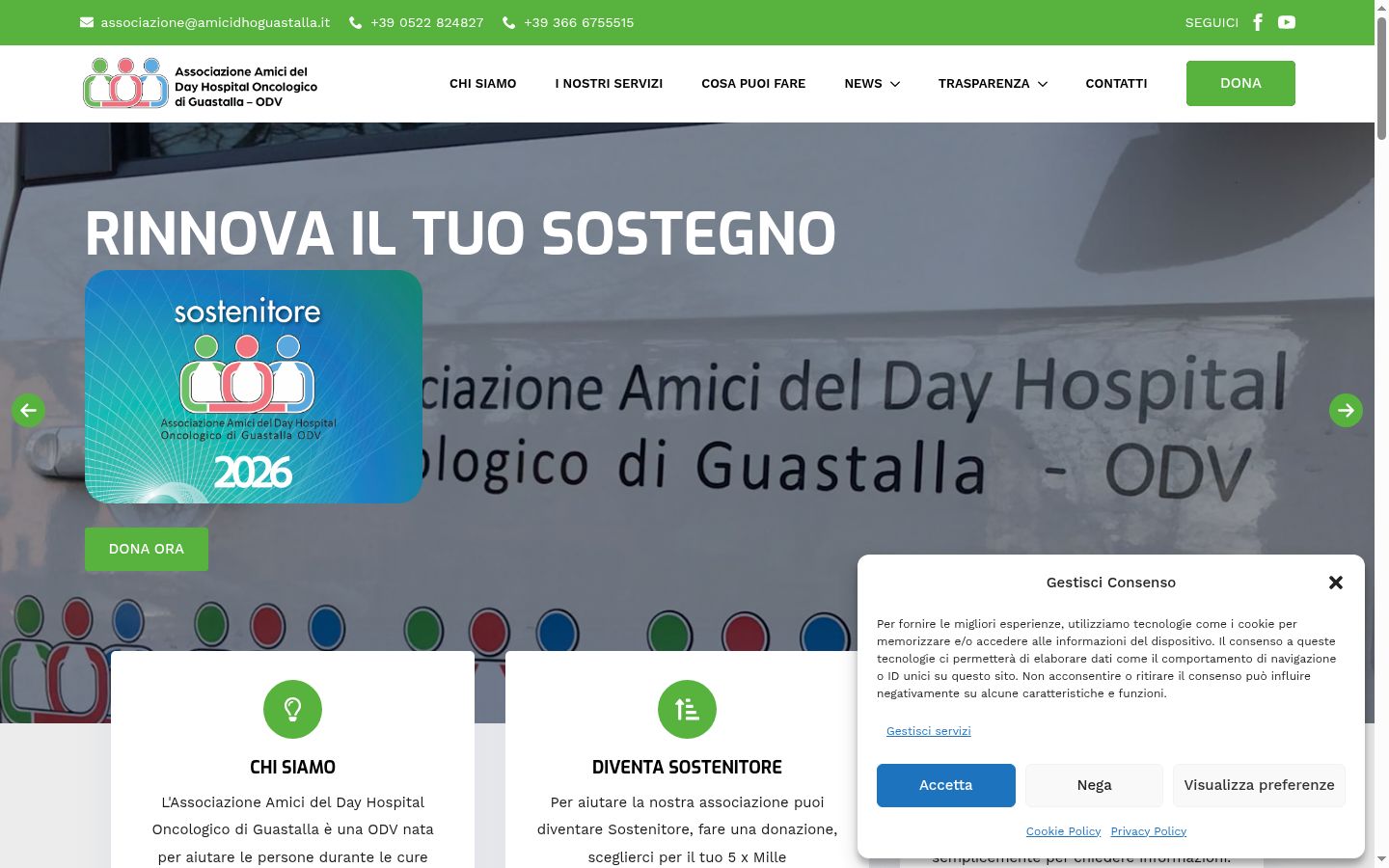Open the I Nostri Servizi menu item

click(609, 84)
